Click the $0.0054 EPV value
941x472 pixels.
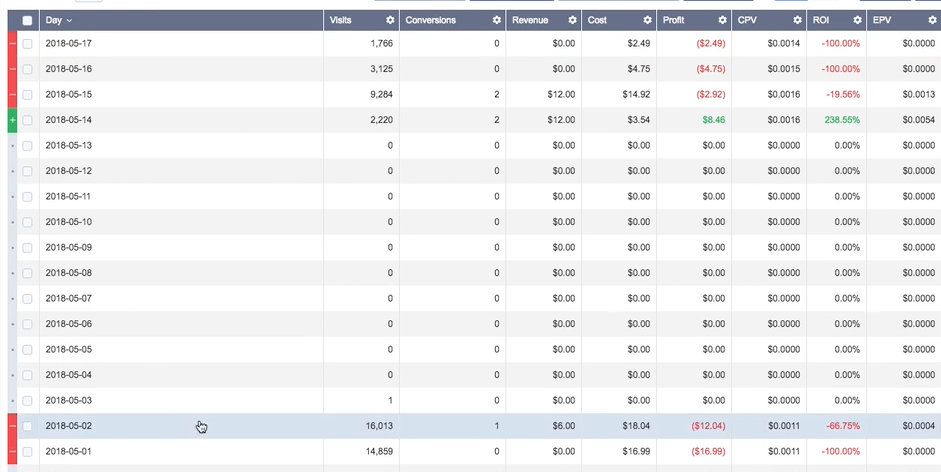tap(919, 120)
